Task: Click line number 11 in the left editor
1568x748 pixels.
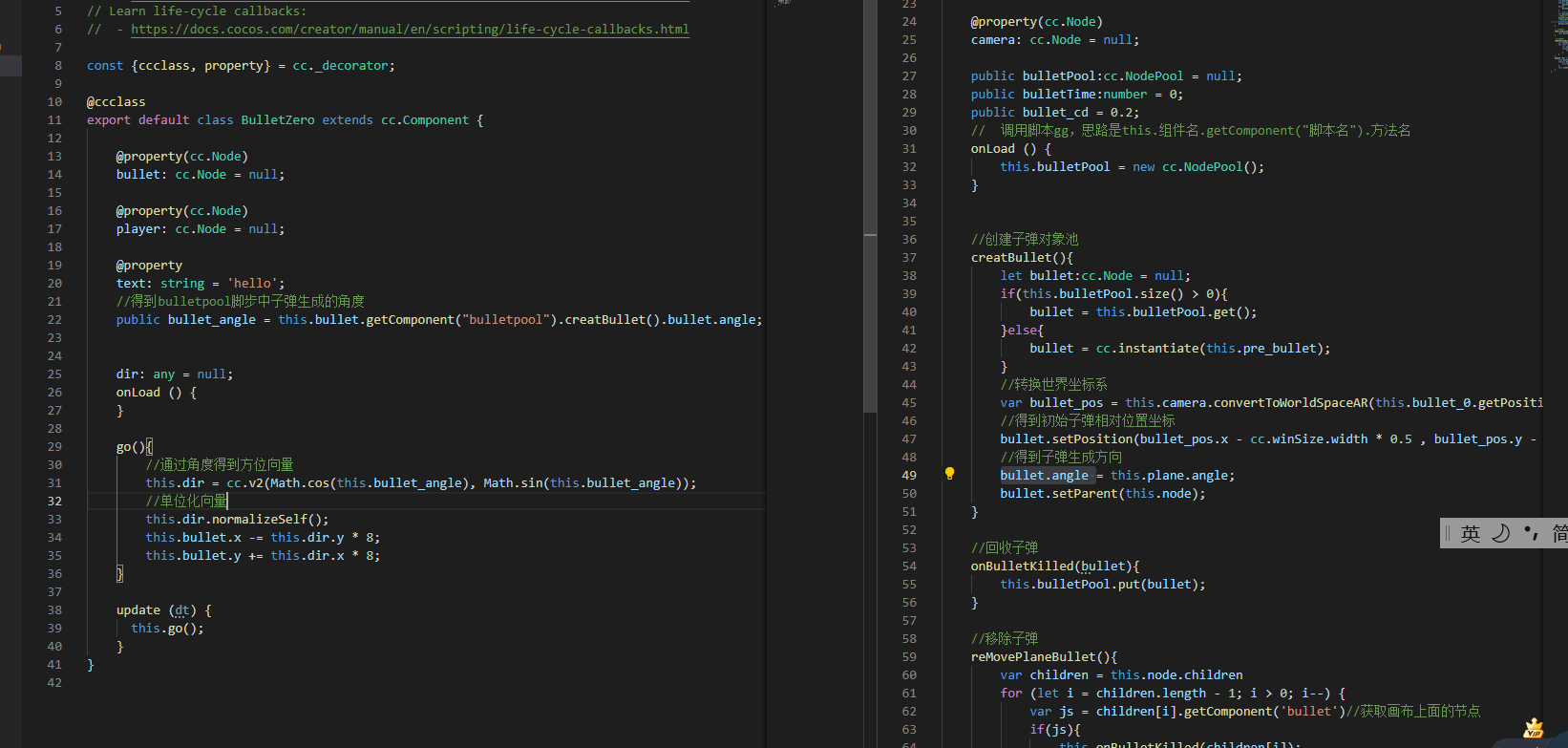Action: [x=54, y=120]
